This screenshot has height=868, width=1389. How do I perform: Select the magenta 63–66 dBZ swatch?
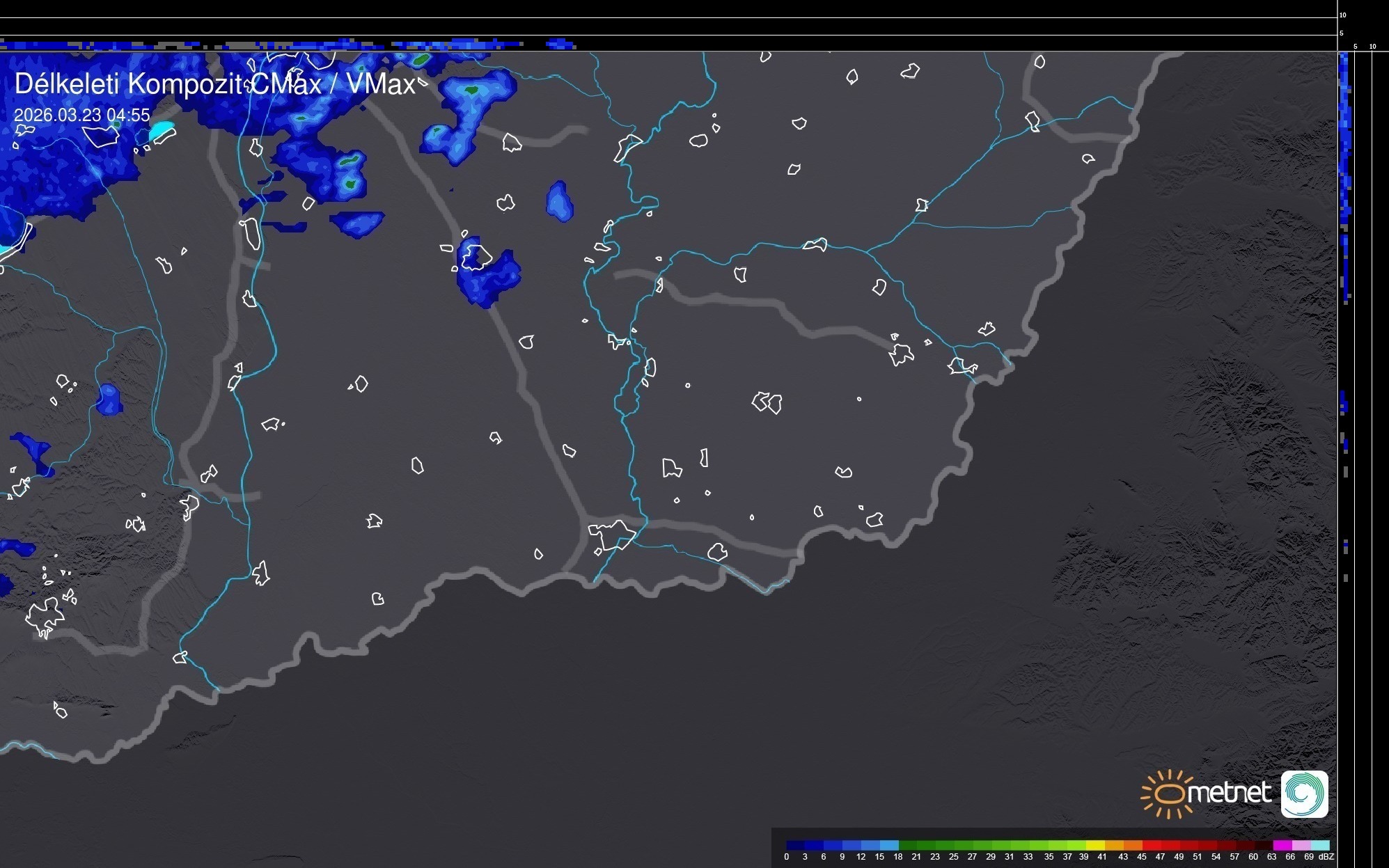(1282, 845)
